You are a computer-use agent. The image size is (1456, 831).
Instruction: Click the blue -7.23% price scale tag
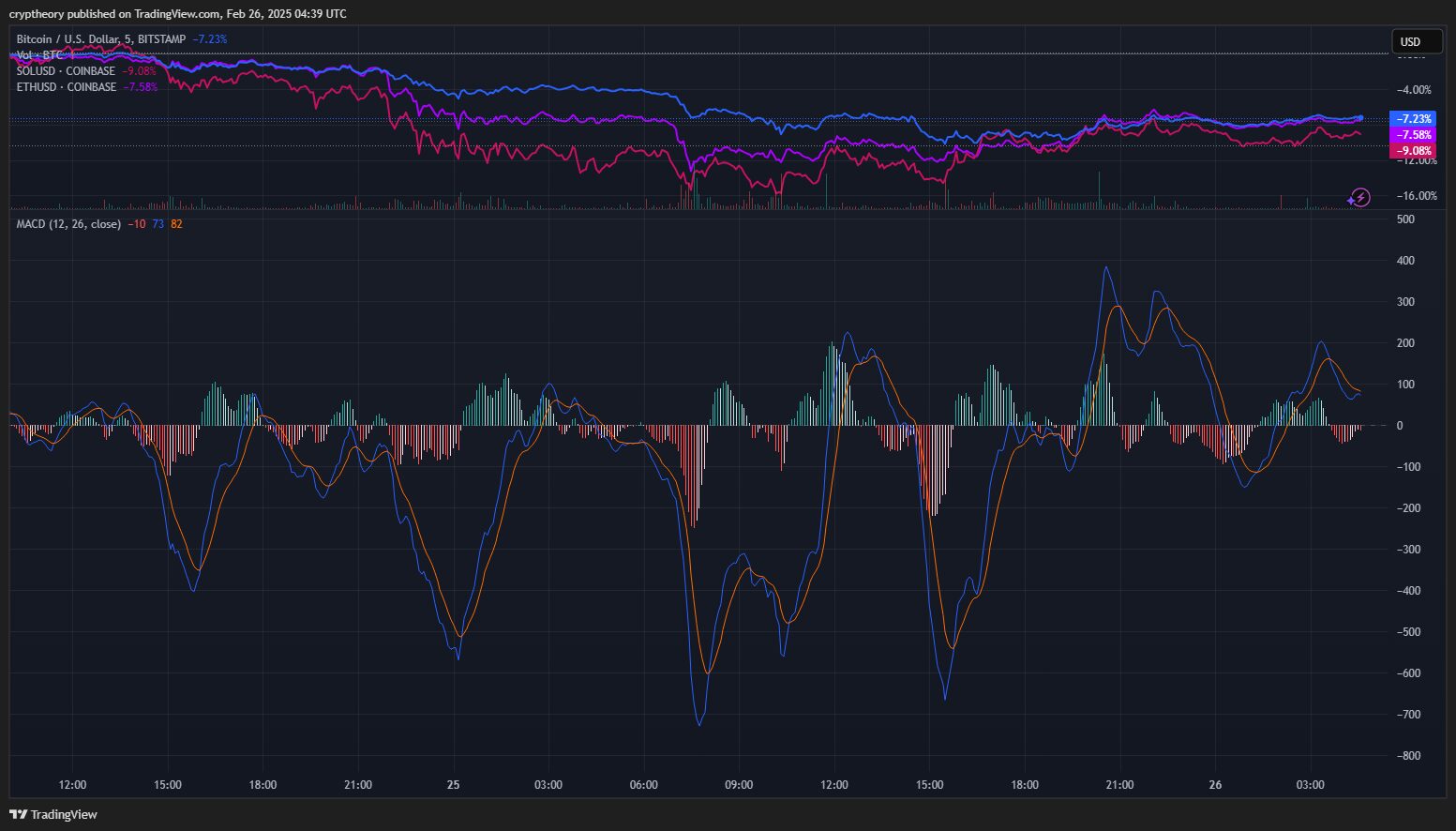point(1413,119)
